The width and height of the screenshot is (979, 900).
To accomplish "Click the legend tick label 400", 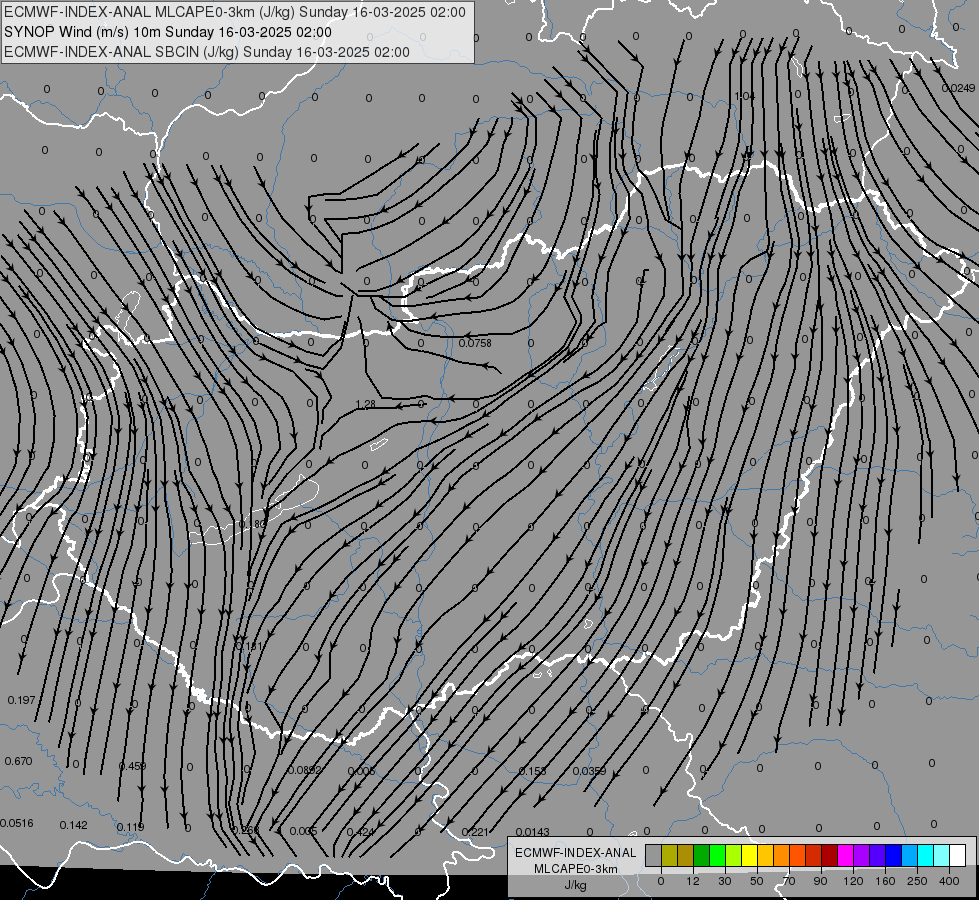I will tap(949, 881).
